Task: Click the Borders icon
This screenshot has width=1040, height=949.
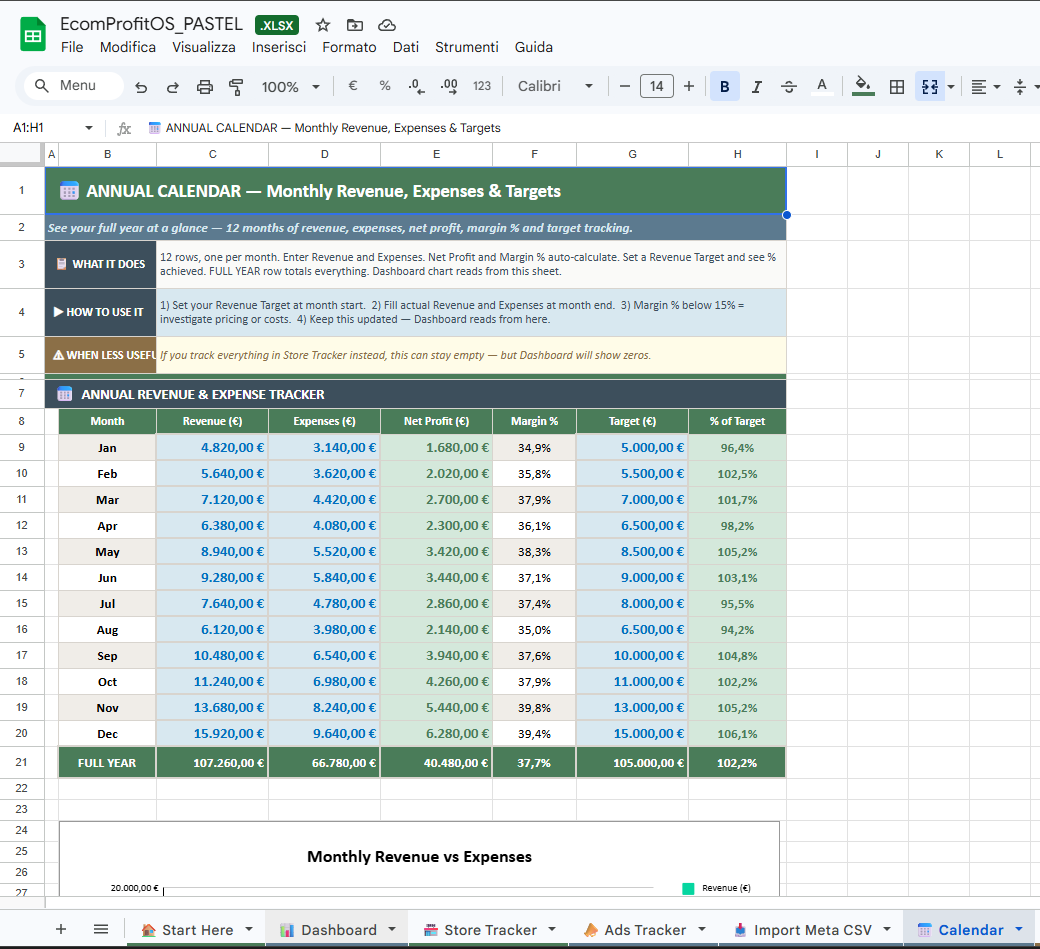Action: pos(897,87)
